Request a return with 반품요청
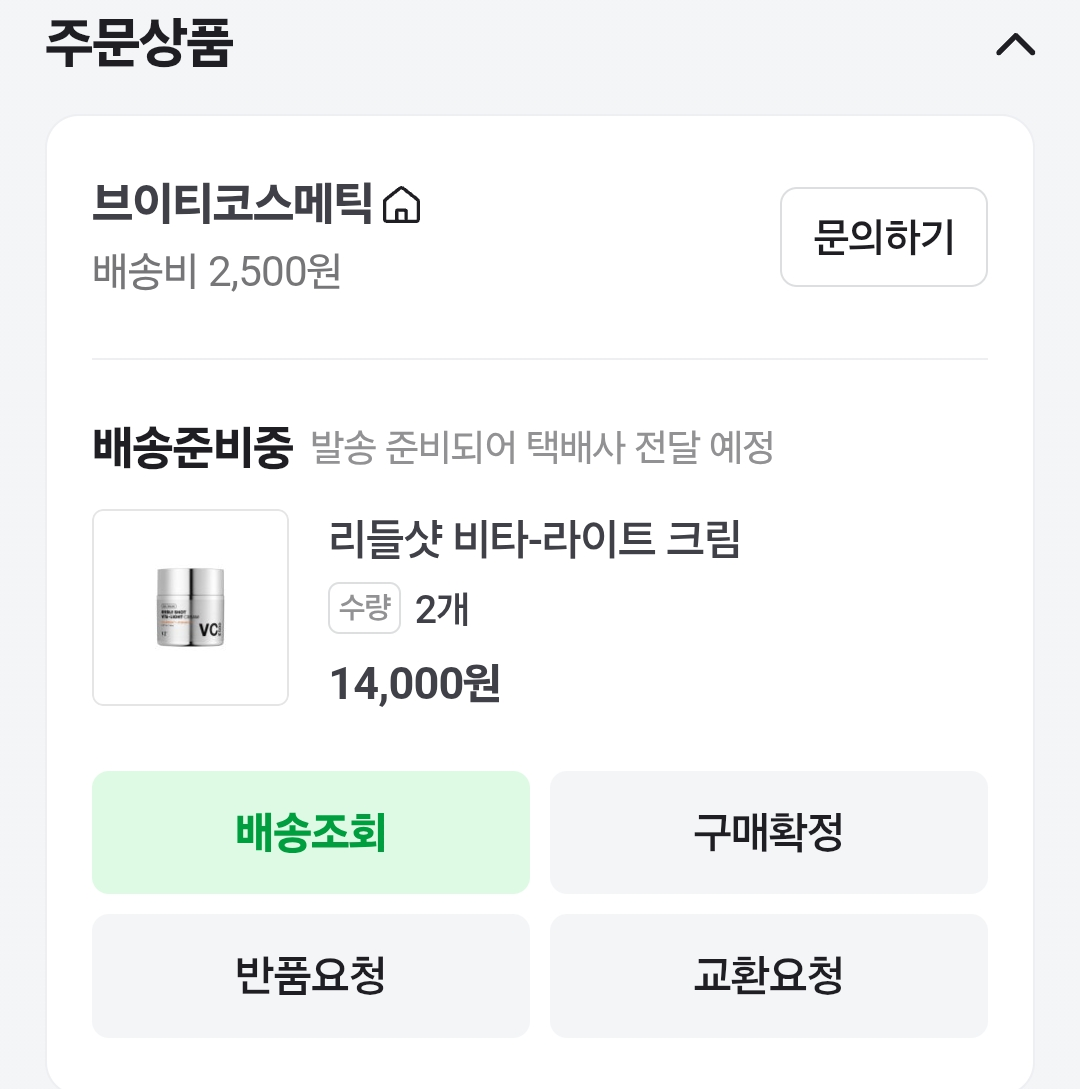The image size is (1080, 1089). pyautogui.click(x=310, y=975)
